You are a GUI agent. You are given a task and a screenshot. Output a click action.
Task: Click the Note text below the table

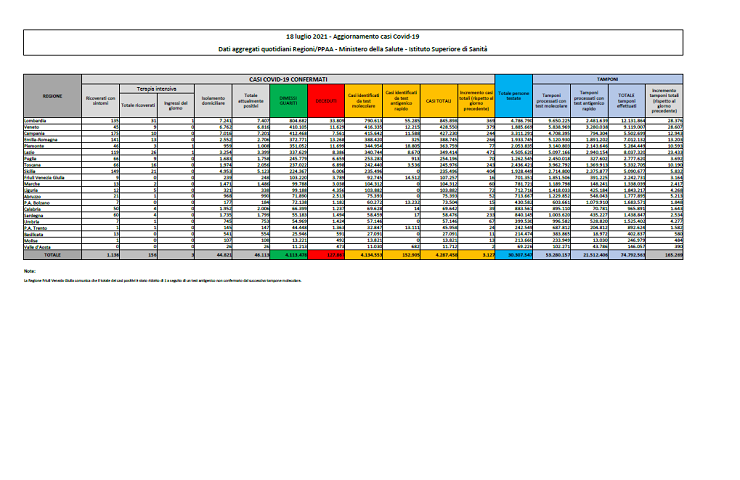click(x=32, y=271)
